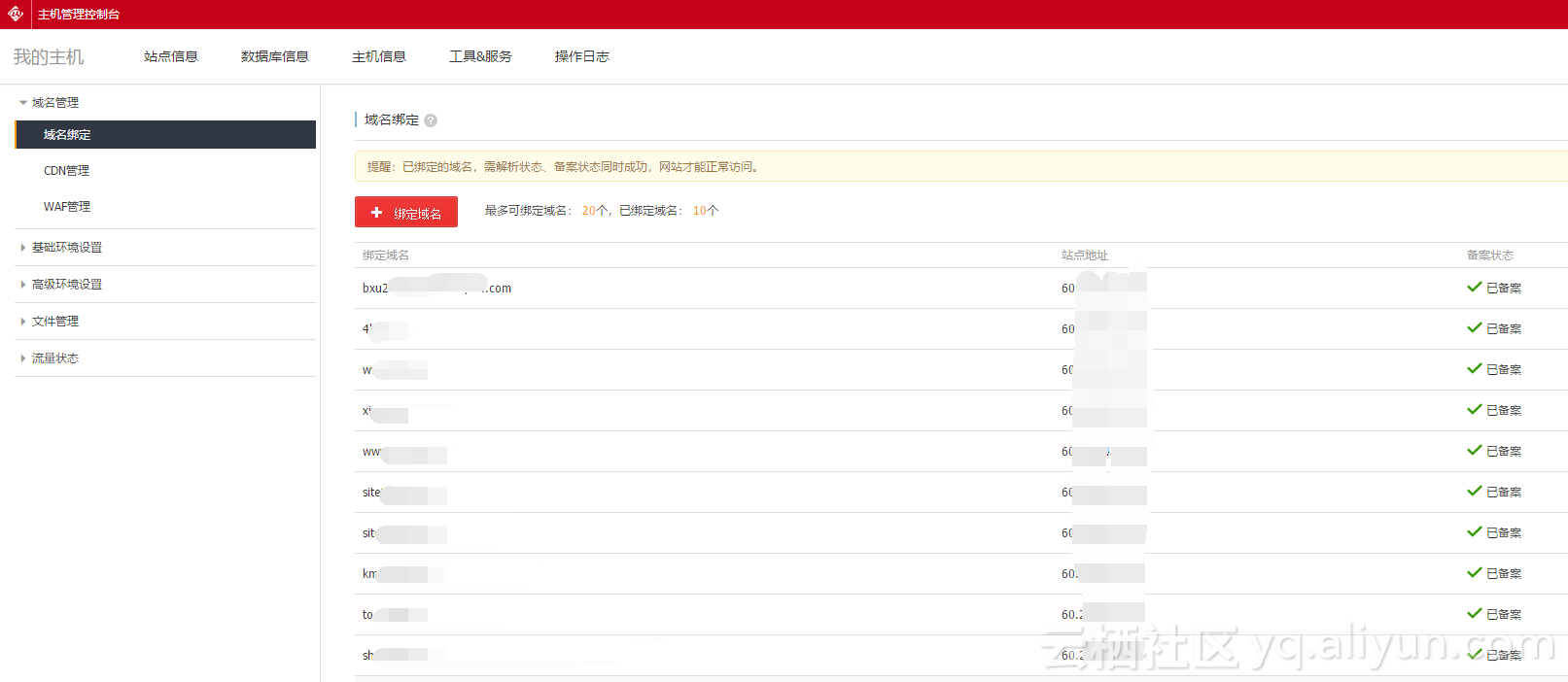Click the 已备案 checkmark in the 'xi' row

click(x=1475, y=410)
